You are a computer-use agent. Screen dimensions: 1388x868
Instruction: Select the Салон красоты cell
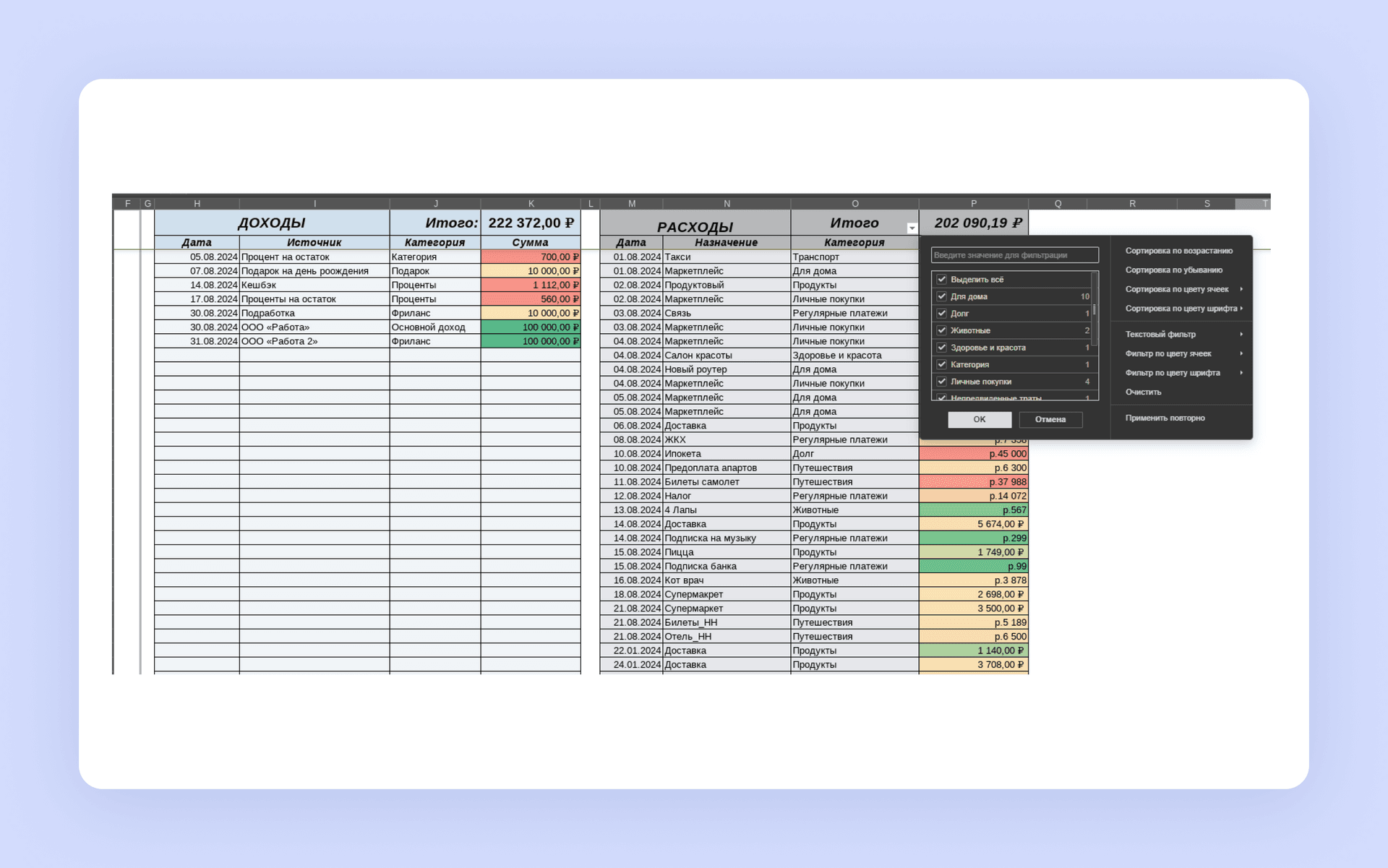tap(727, 356)
